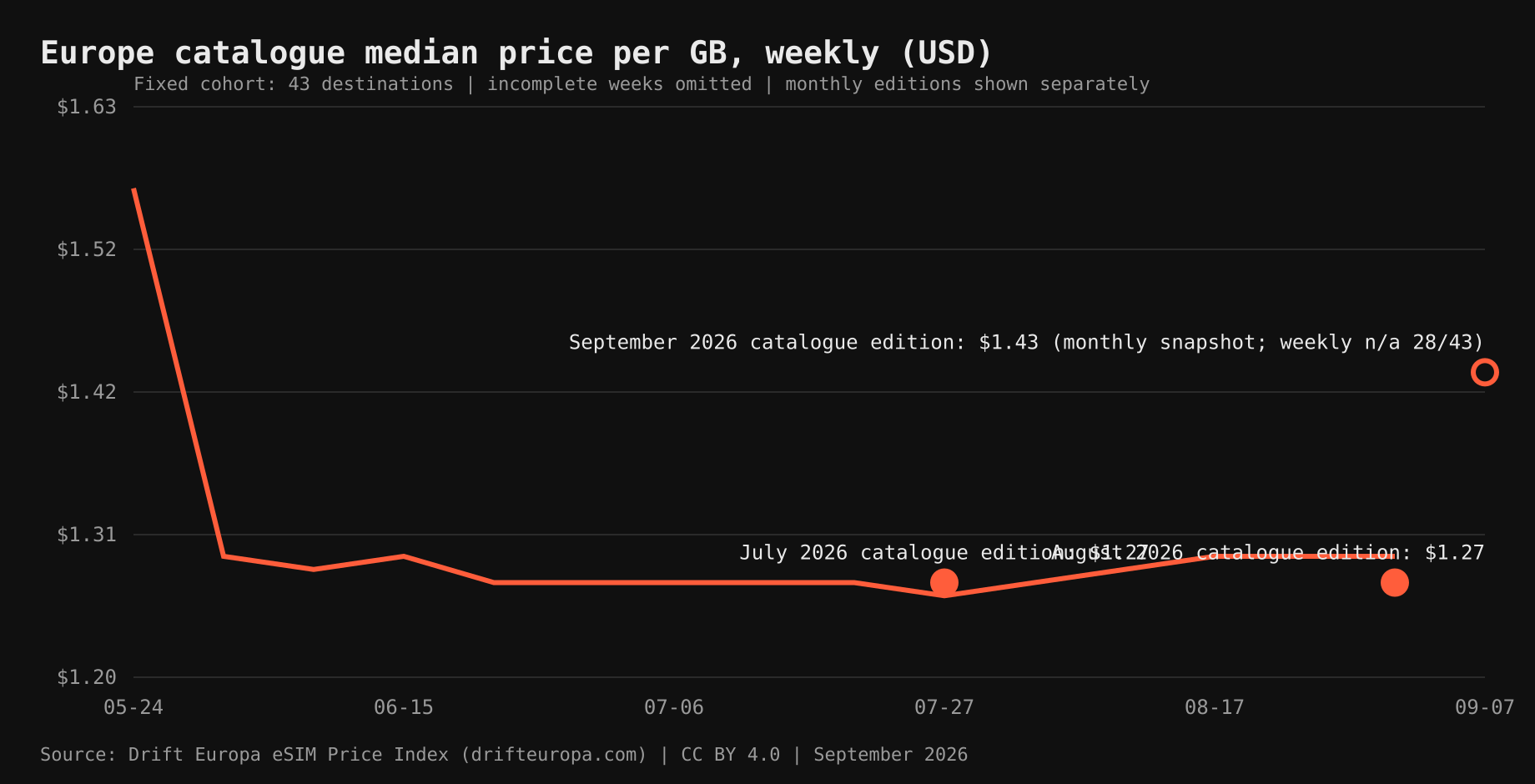
Task: Click the July 2026 catalogue edition annotation
Action: click(x=944, y=553)
